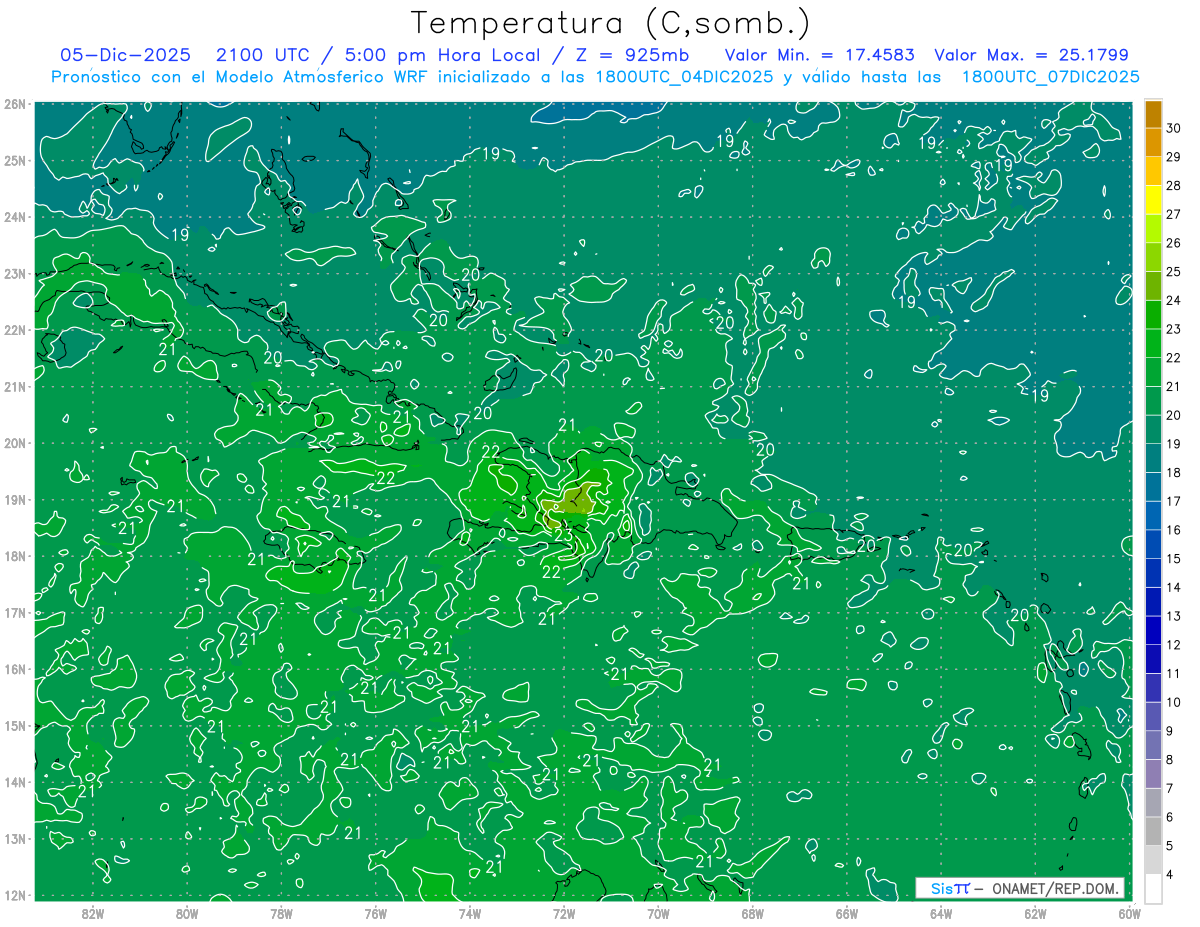Click the "24N" latitude axis label
Viewport: 1200px width, 927px height.
coord(14,217)
